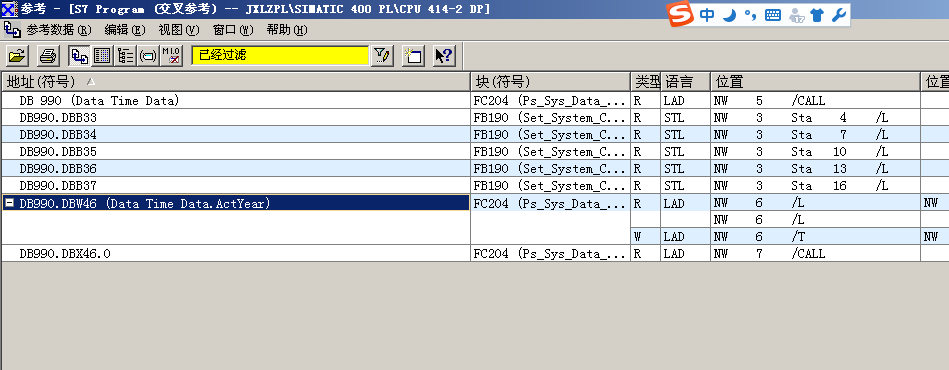The height and width of the screenshot is (370, 949).
Task: Collapse the DB990.DBW46 row expander
Action: pyautogui.click(x=9, y=203)
